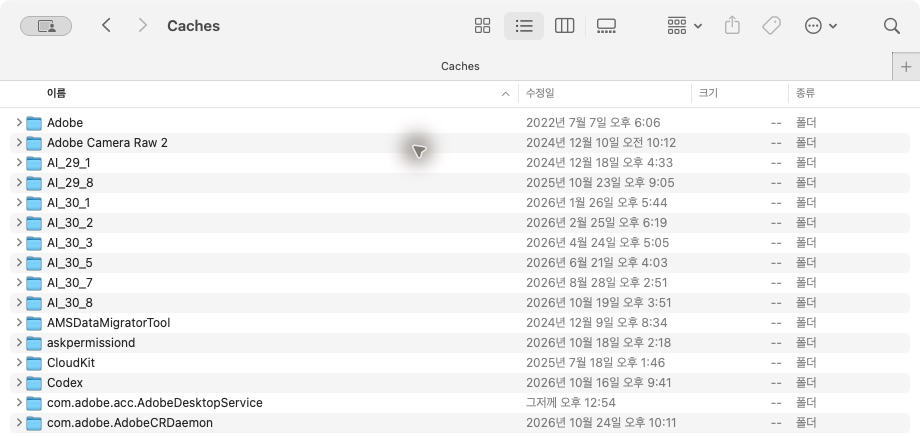Viewport: 920px width, 436px height.
Task: Switch to icon grid view
Action: click(482, 26)
